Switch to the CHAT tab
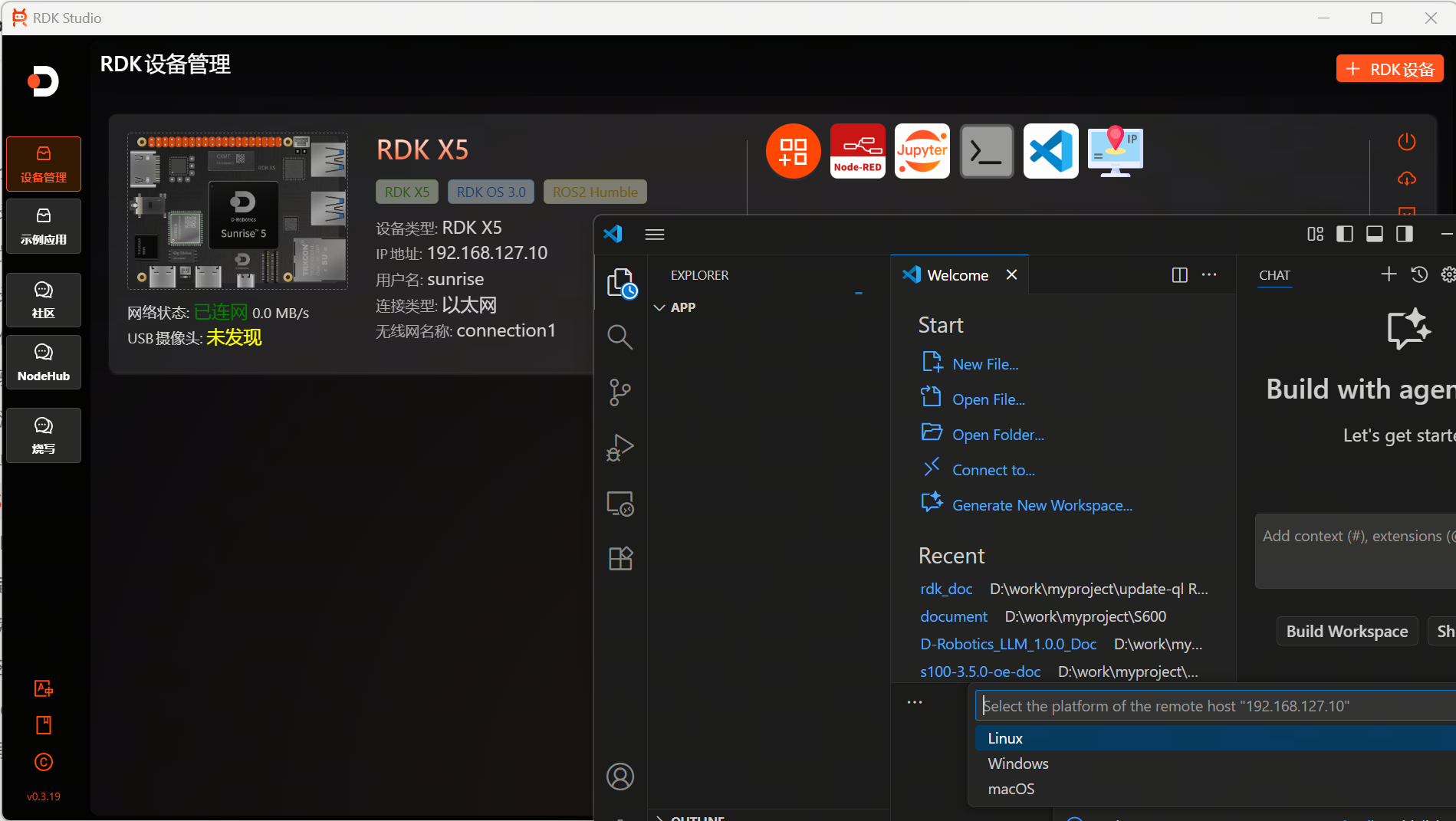1456x821 pixels. click(1274, 274)
